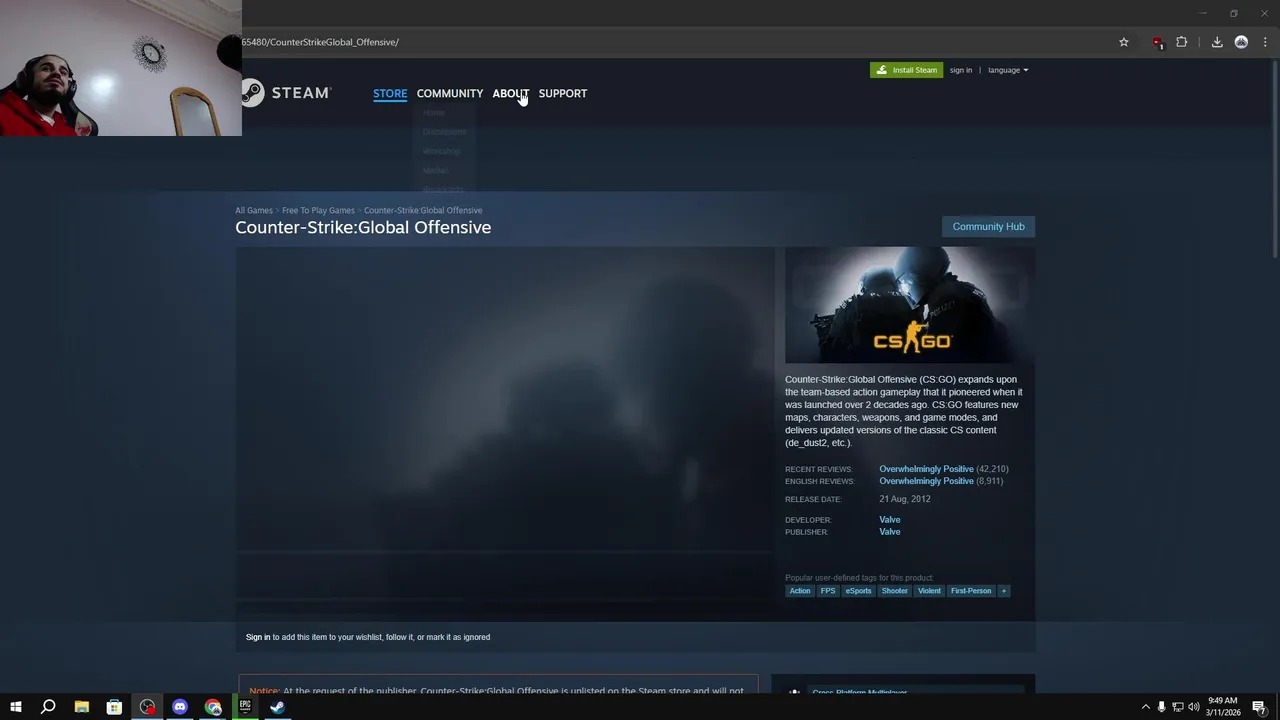This screenshot has height=720, width=1280.
Task: Select the Shooter tag
Action: tap(895, 591)
